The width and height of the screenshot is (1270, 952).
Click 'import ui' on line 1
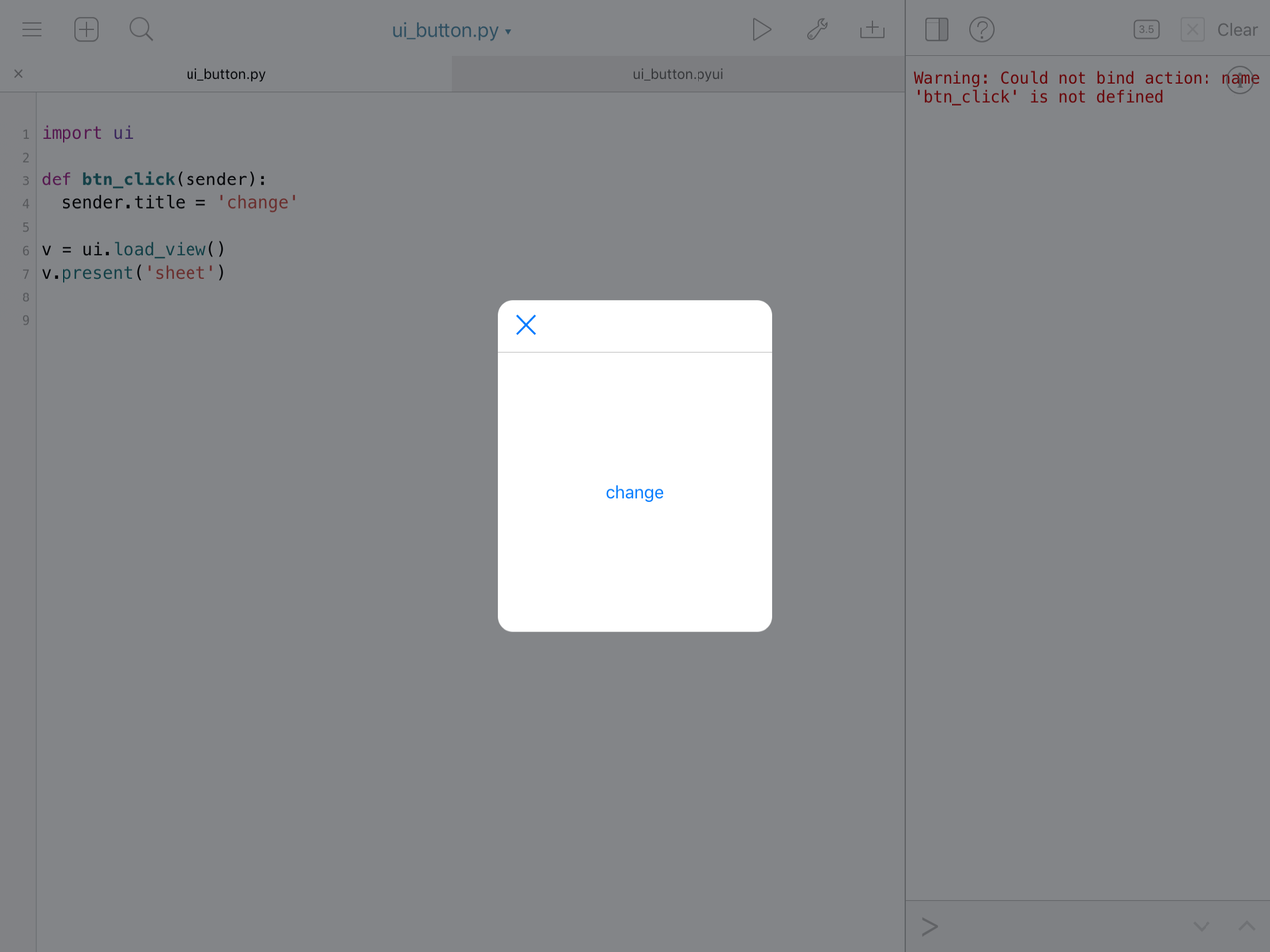coord(87,133)
